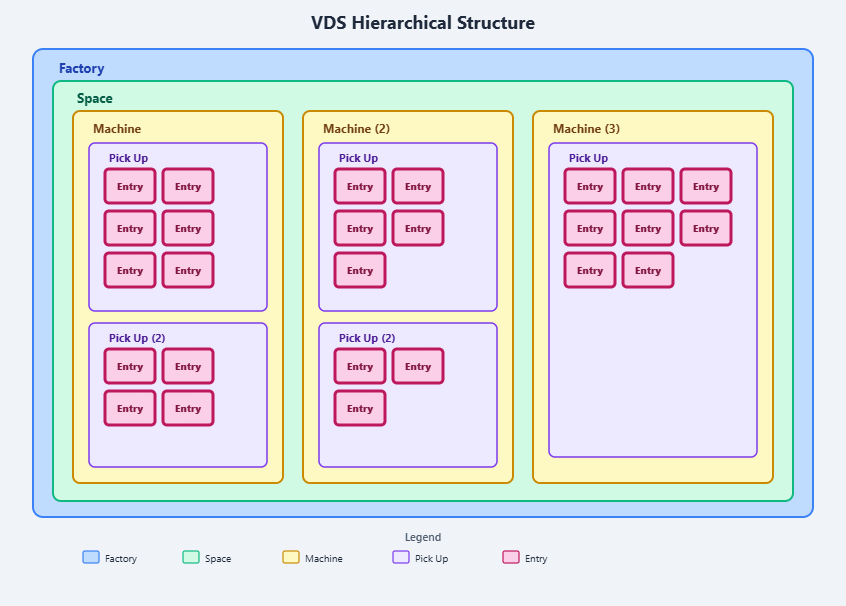Select the Factory container label
This screenshot has height=606, width=846.
tap(81, 69)
